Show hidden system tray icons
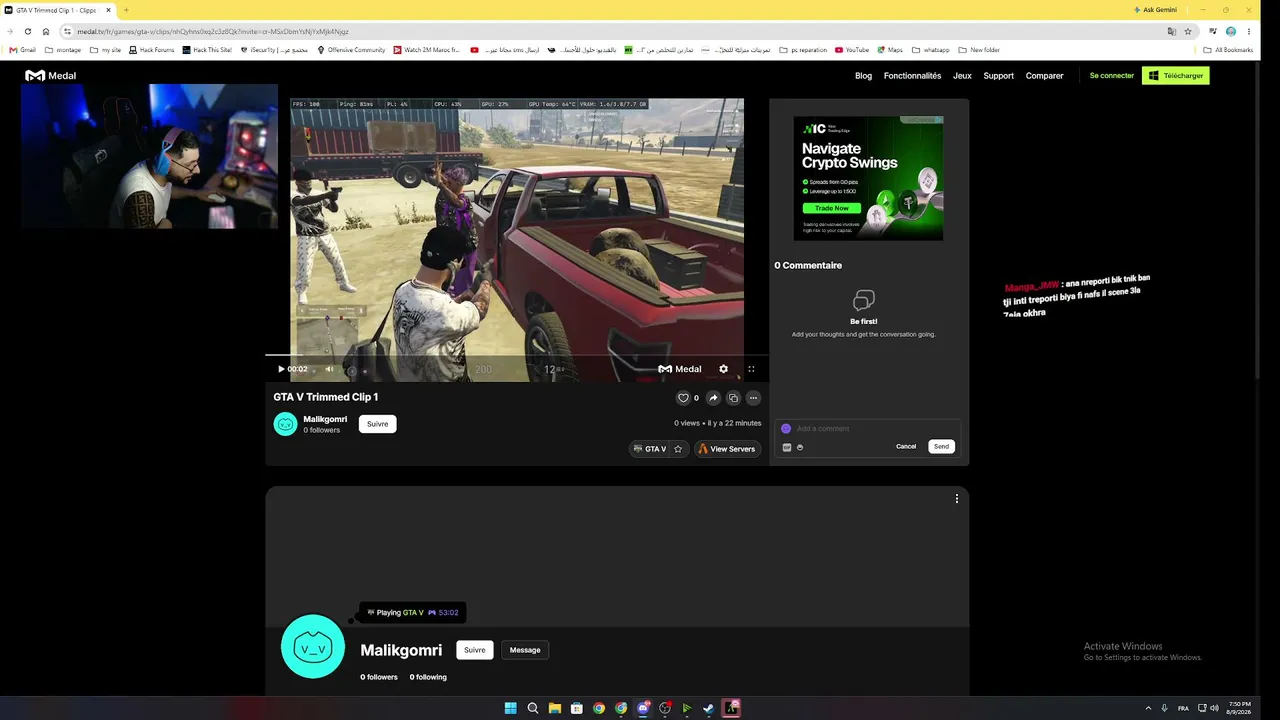Image resolution: width=1280 pixels, height=720 pixels. pos(1148,708)
